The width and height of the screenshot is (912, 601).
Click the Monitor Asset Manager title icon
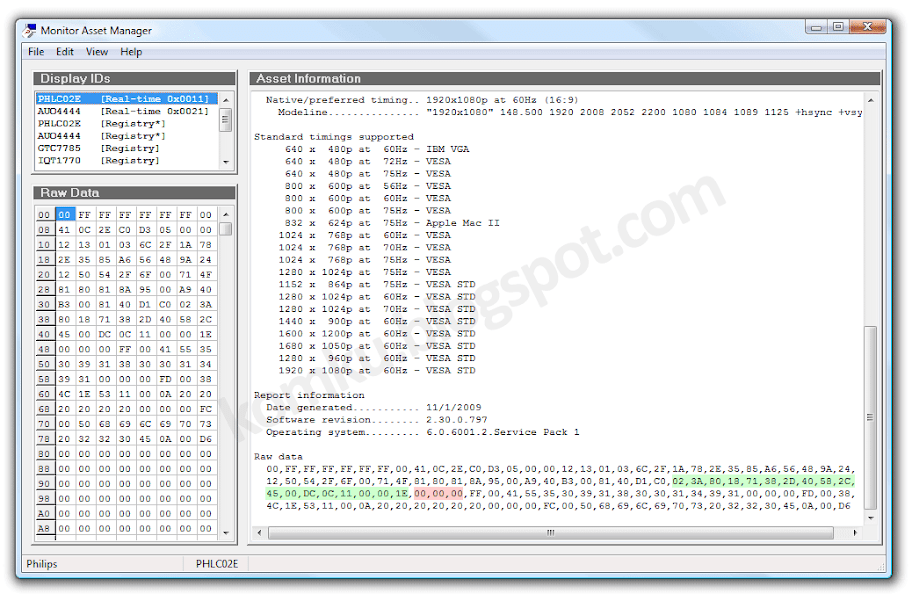point(30,30)
